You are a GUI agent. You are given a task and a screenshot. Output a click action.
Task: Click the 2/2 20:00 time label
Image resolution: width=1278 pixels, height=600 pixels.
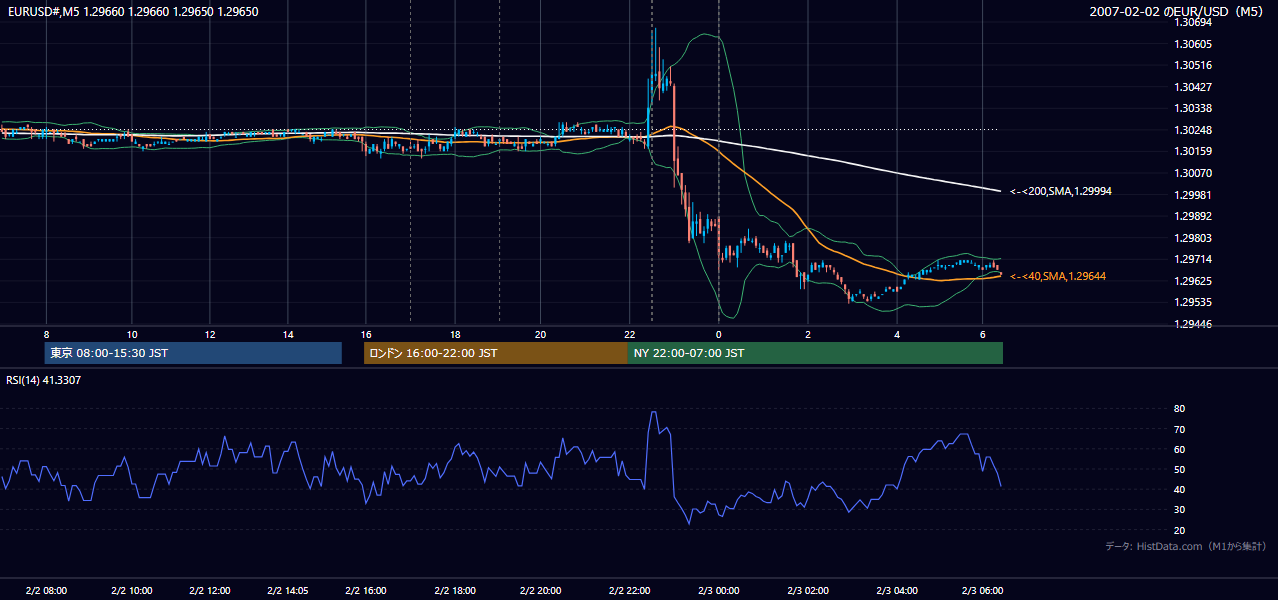[x=541, y=591]
